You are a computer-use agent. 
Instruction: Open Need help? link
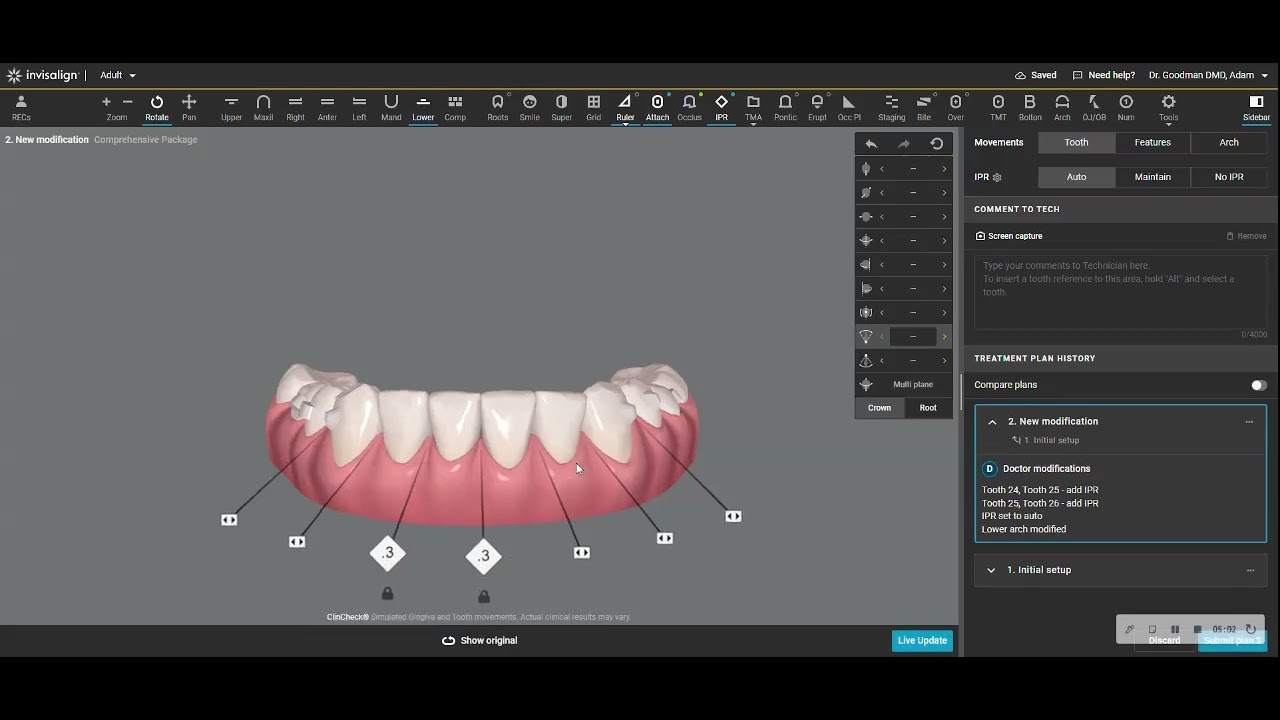pyautogui.click(x=1103, y=75)
